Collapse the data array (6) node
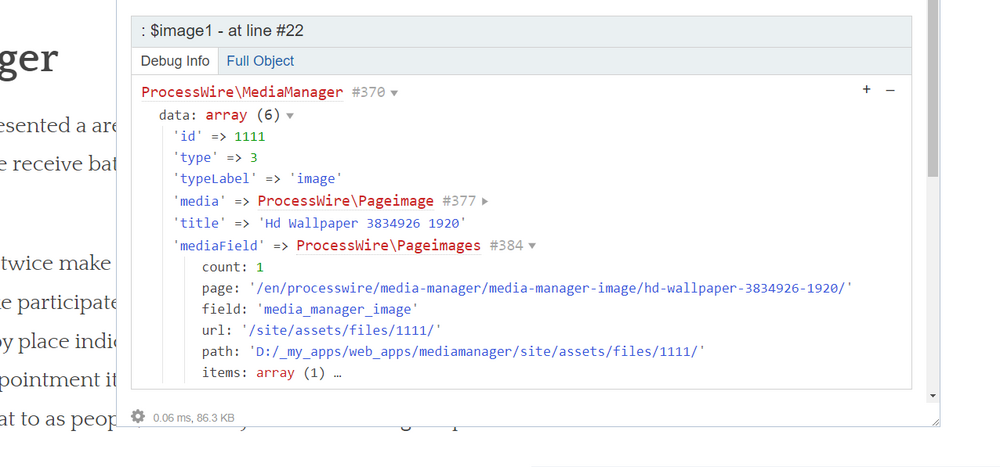The image size is (1000, 467). (x=290, y=116)
